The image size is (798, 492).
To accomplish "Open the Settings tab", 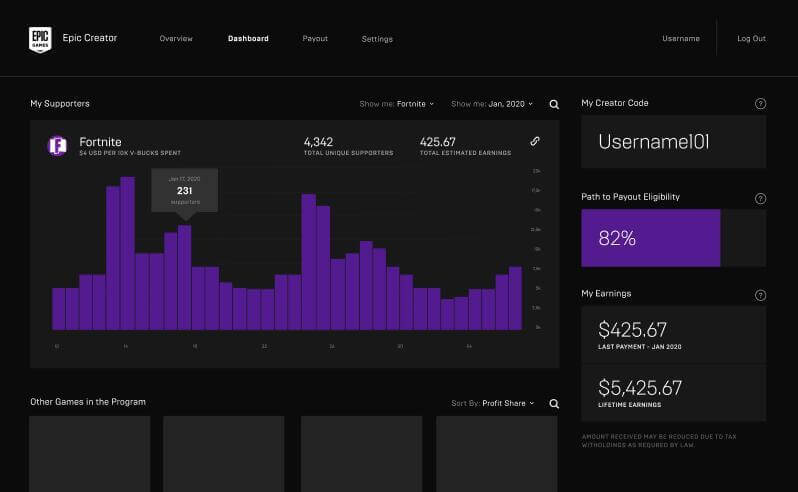I will 377,39.
